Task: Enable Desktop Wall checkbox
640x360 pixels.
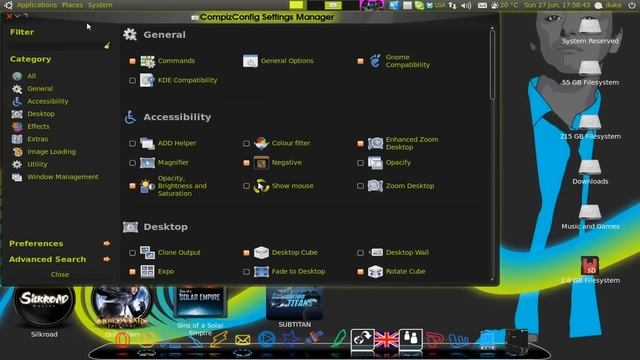Action: click(360, 253)
